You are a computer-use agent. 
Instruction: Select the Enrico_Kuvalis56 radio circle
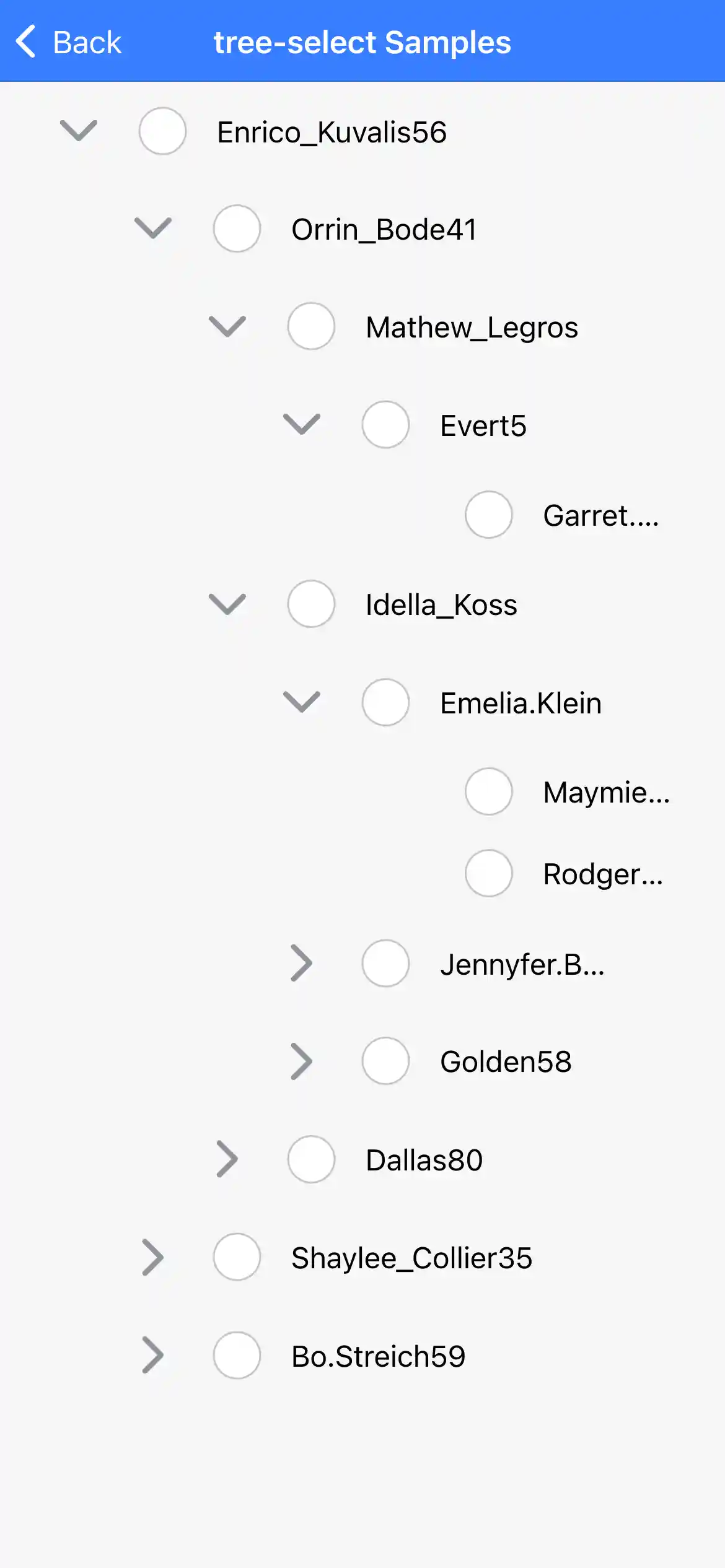162,131
